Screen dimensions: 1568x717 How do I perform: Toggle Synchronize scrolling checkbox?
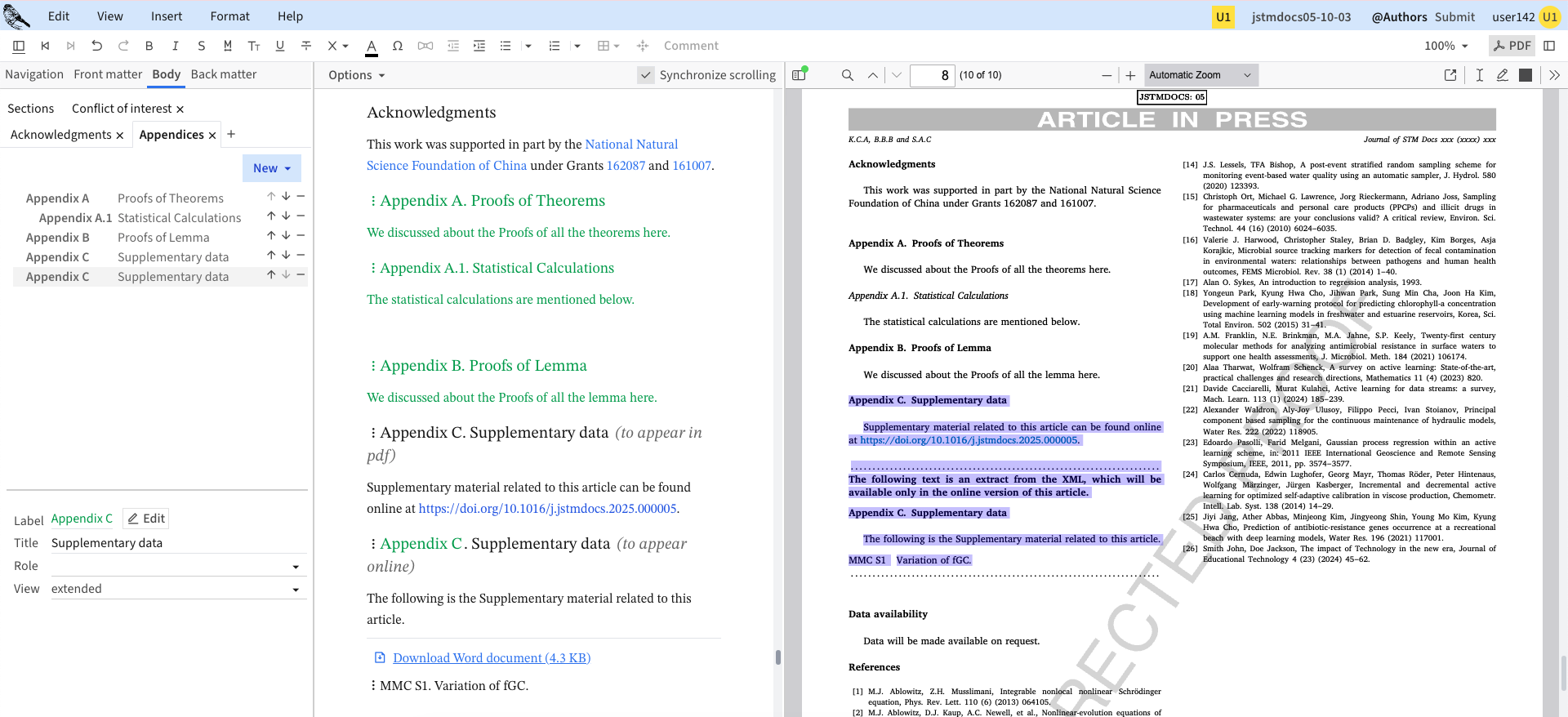646,75
